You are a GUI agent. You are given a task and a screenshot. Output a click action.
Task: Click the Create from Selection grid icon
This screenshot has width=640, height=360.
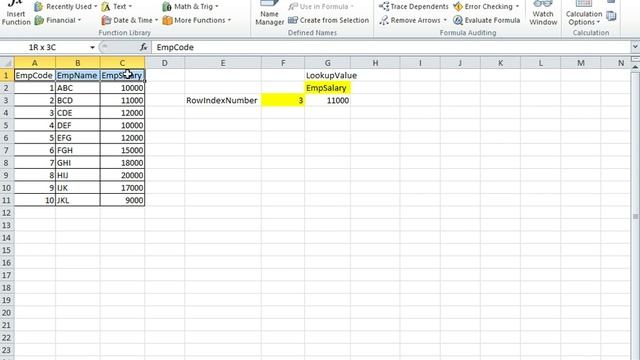[x=293, y=20]
